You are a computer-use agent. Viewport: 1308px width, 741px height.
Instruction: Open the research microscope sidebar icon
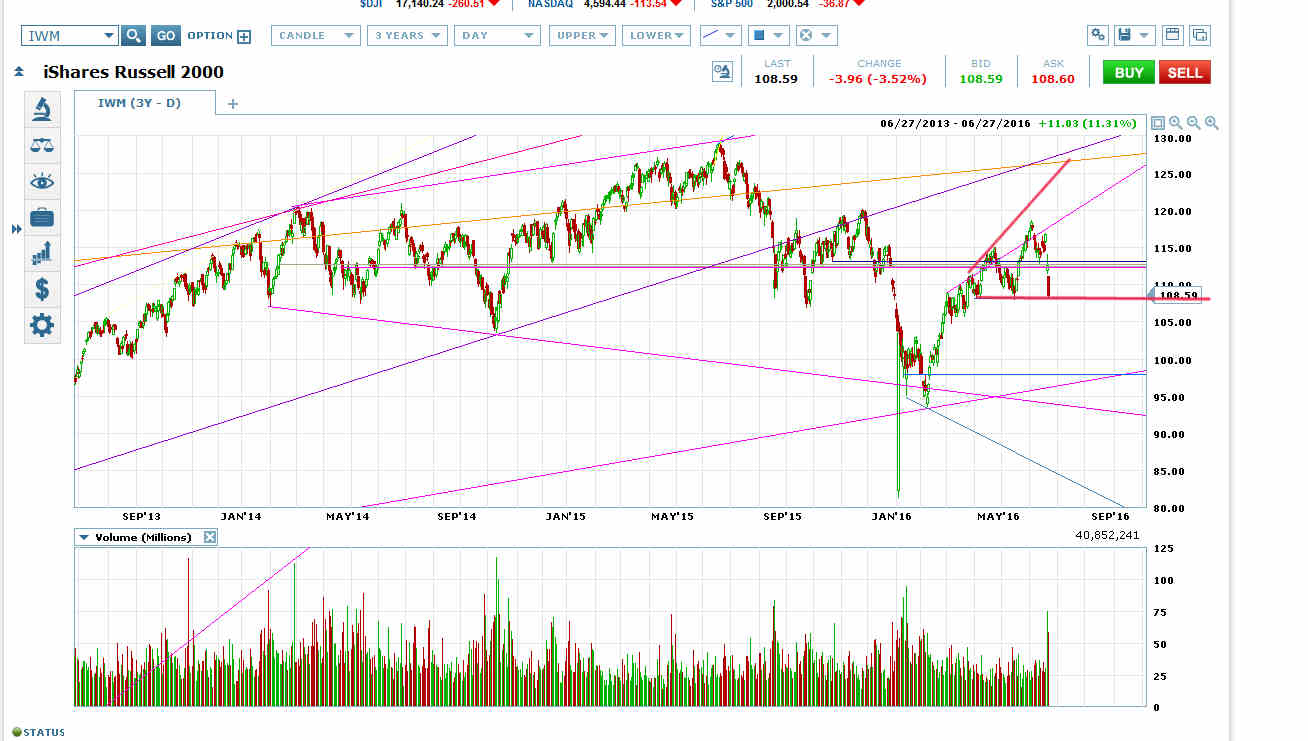(43, 109)
